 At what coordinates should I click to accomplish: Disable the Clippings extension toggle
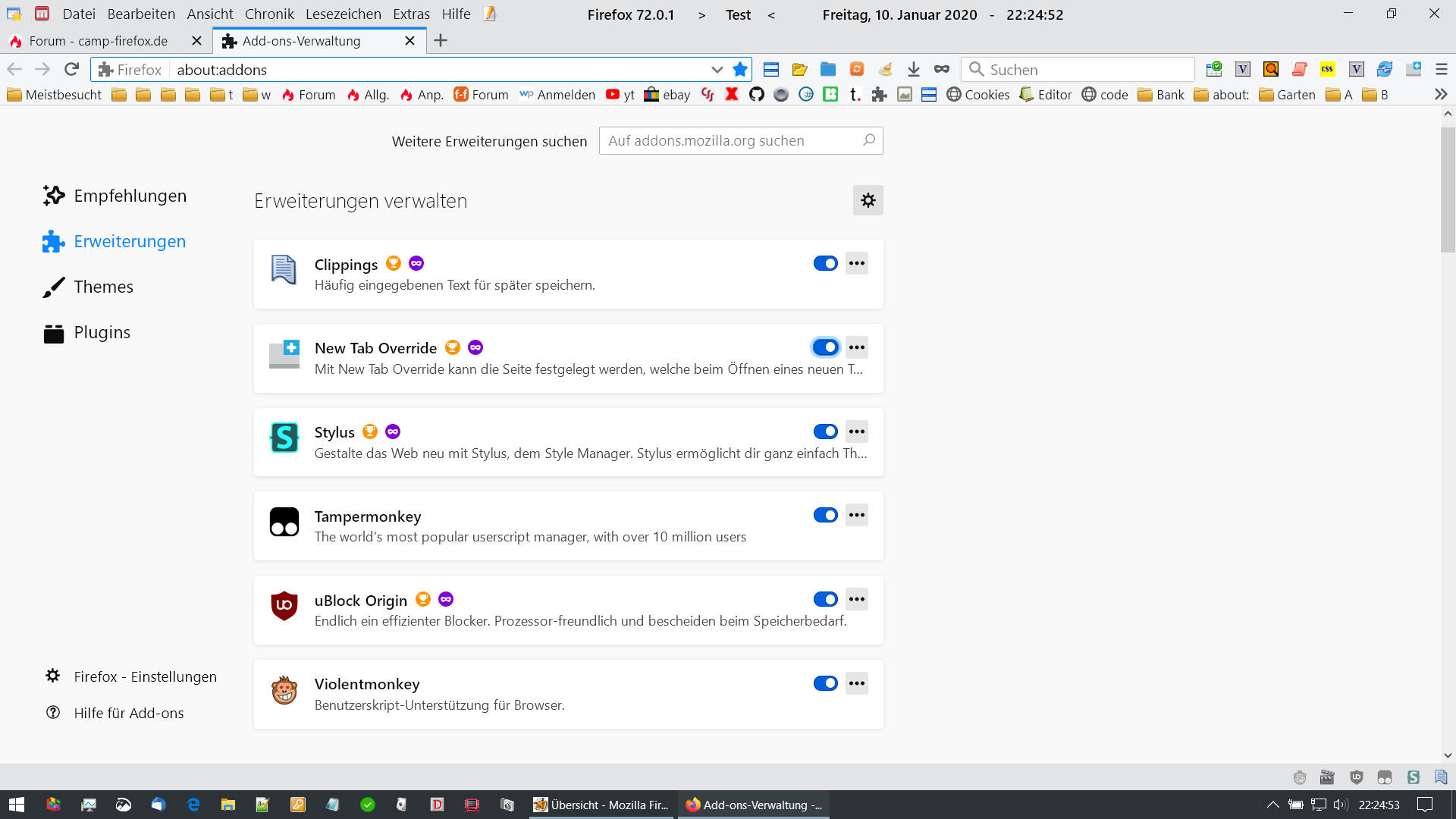[825, 264]
